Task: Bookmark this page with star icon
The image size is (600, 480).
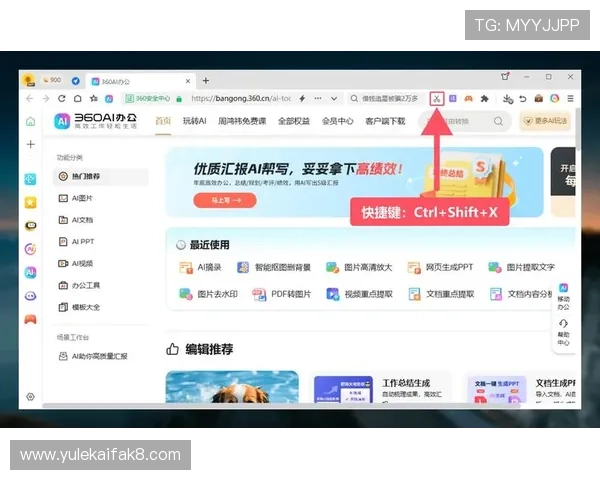Action: [x=94, y=98]
